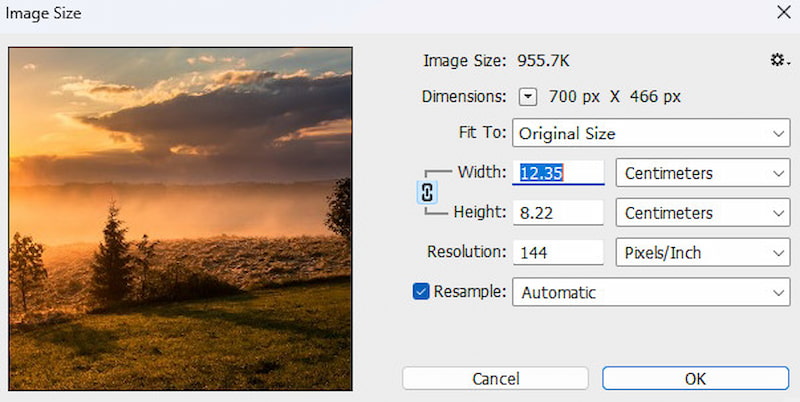
Task: Open the Pixels/Inch resolution units dropdown
Action: (x=703, y=252)
